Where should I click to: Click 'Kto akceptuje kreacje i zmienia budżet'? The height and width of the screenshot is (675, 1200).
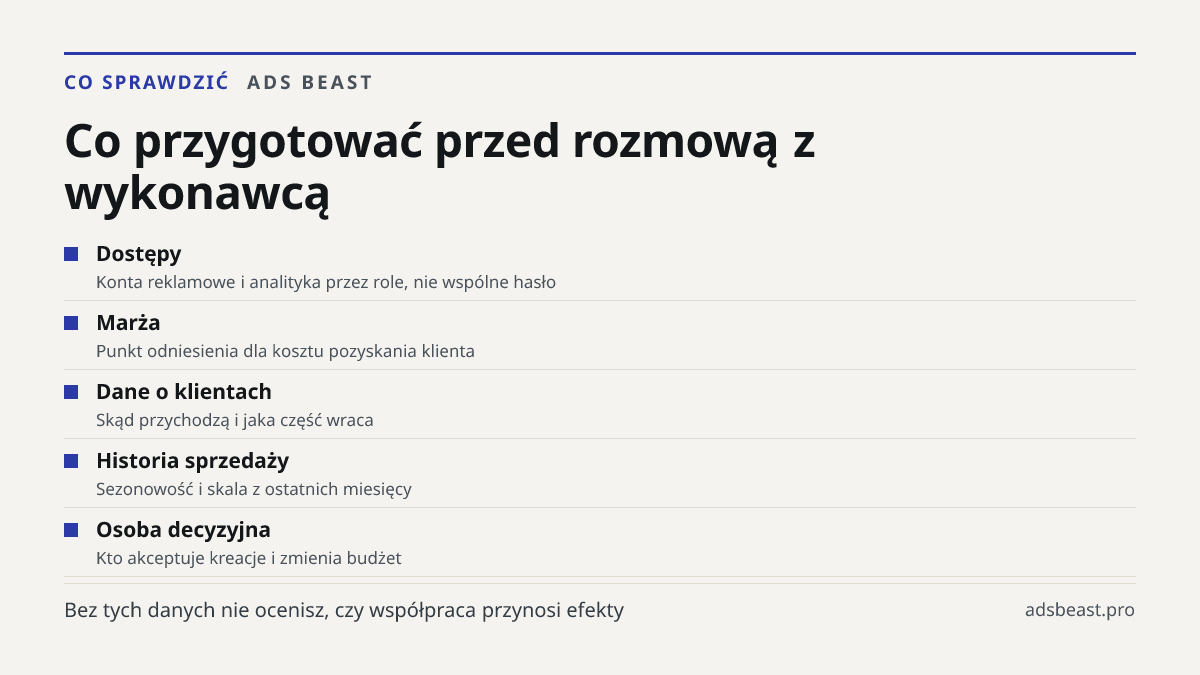point(249,558)
